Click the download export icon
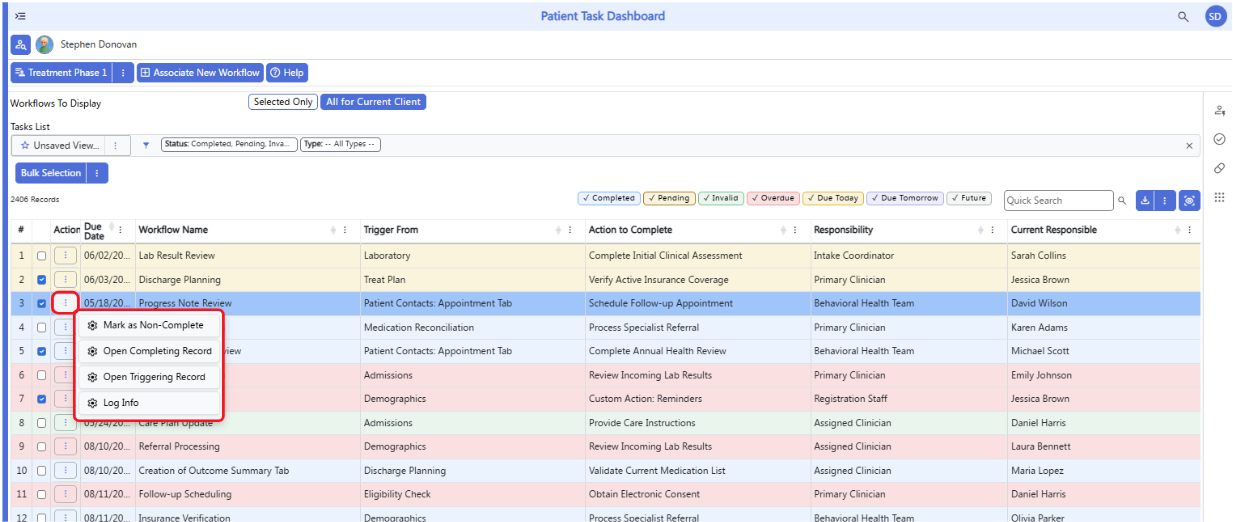This screenshot has height=522, width=1233. pos(1145,200)
